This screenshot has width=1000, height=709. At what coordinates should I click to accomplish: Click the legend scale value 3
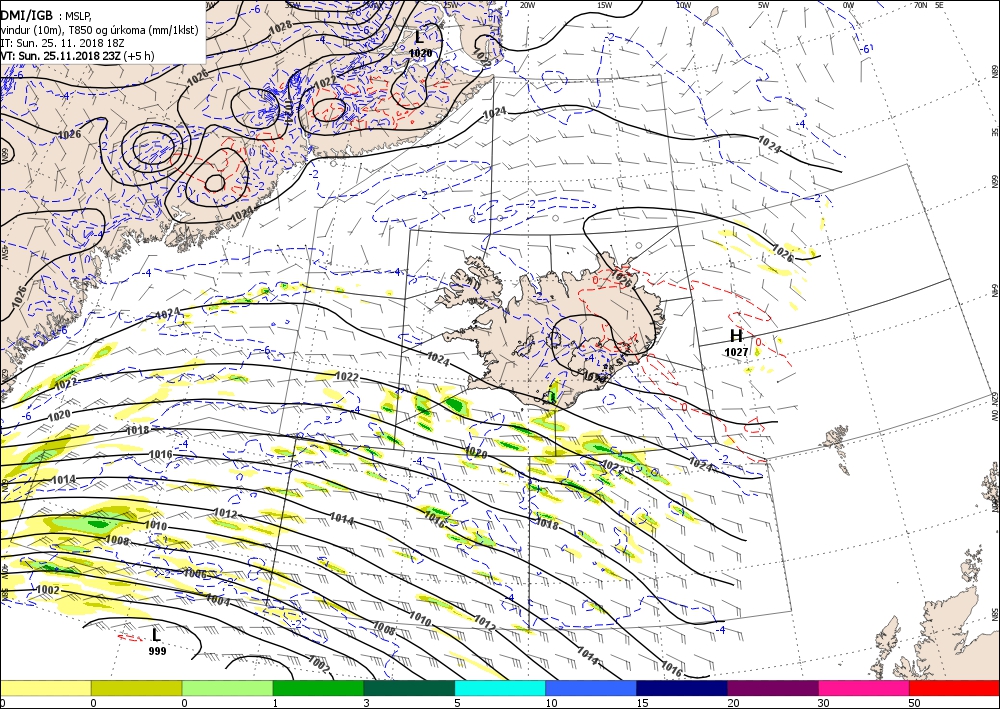(366, 703)
